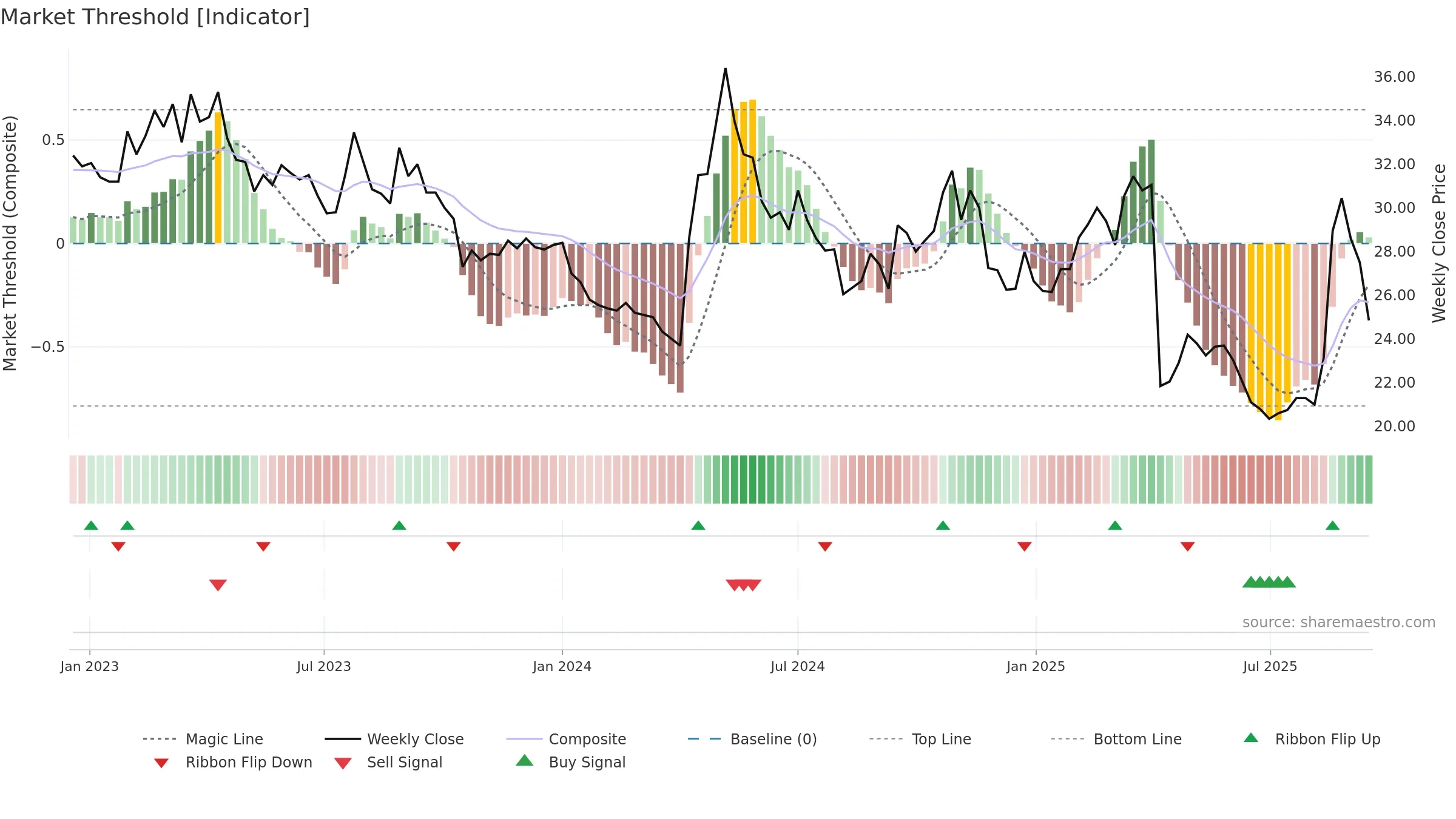Click the green flip-up triangle around Apr 2024
The height and width of the screenshot is (819, 1456).
tap(698, 525)
